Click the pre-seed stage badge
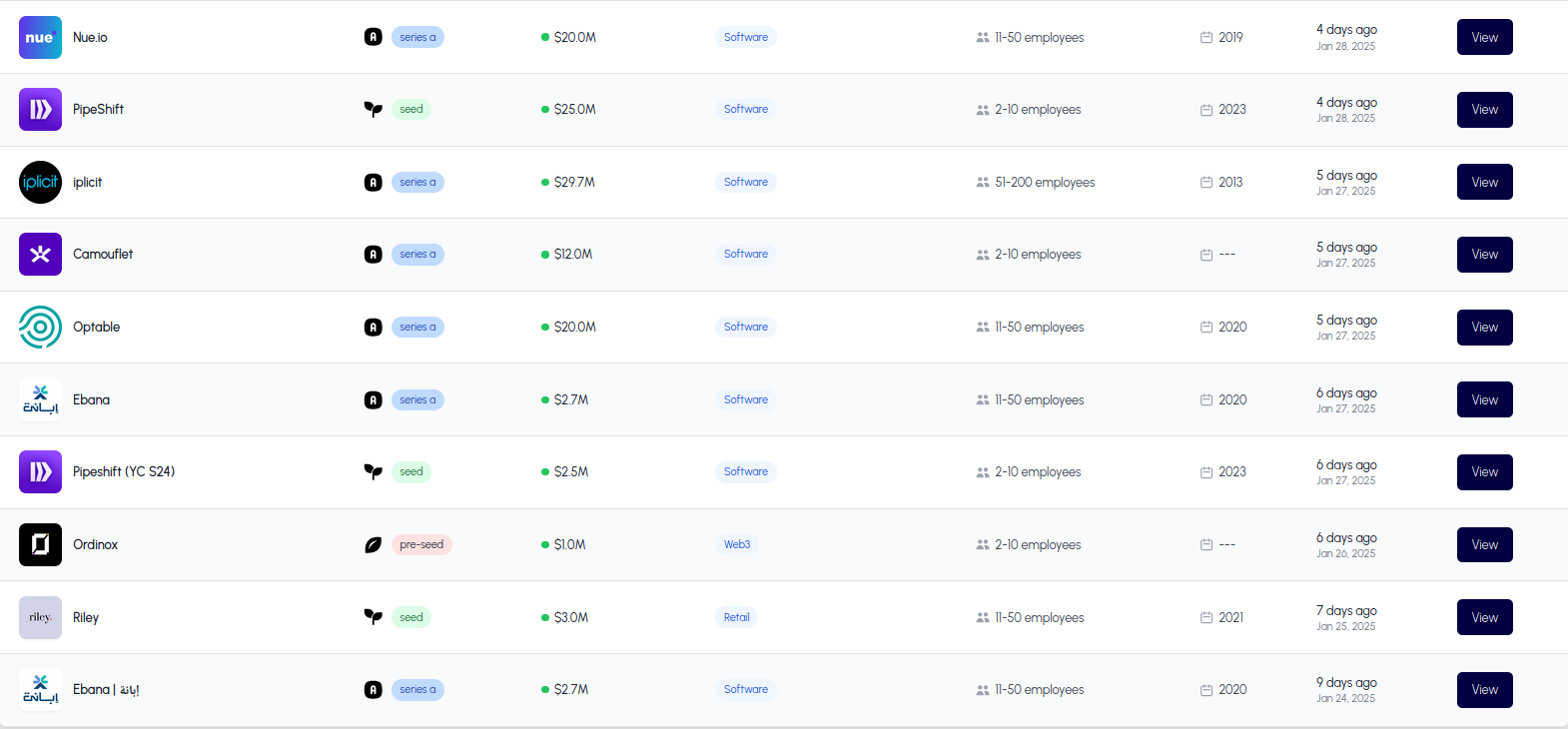 (421, 544)
